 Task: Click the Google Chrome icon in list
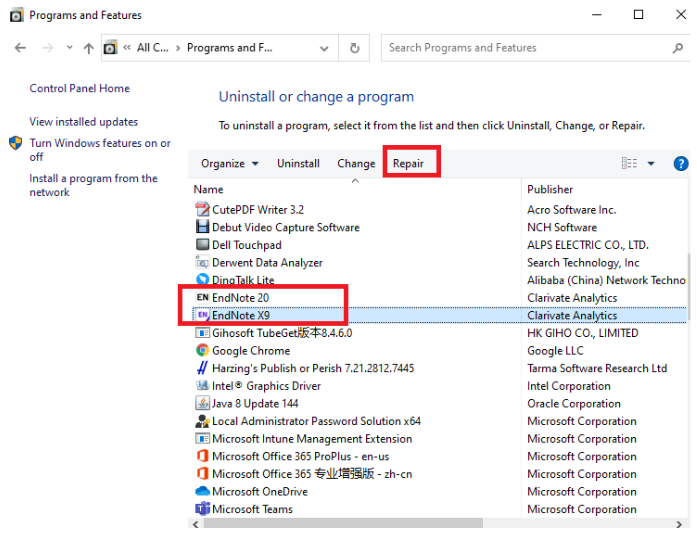tap(202, 351)
